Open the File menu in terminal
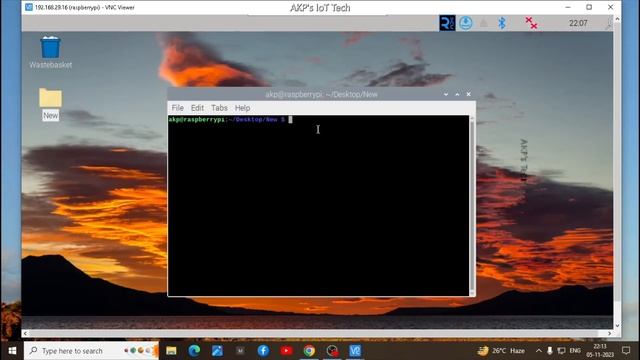 click(177, 108)
